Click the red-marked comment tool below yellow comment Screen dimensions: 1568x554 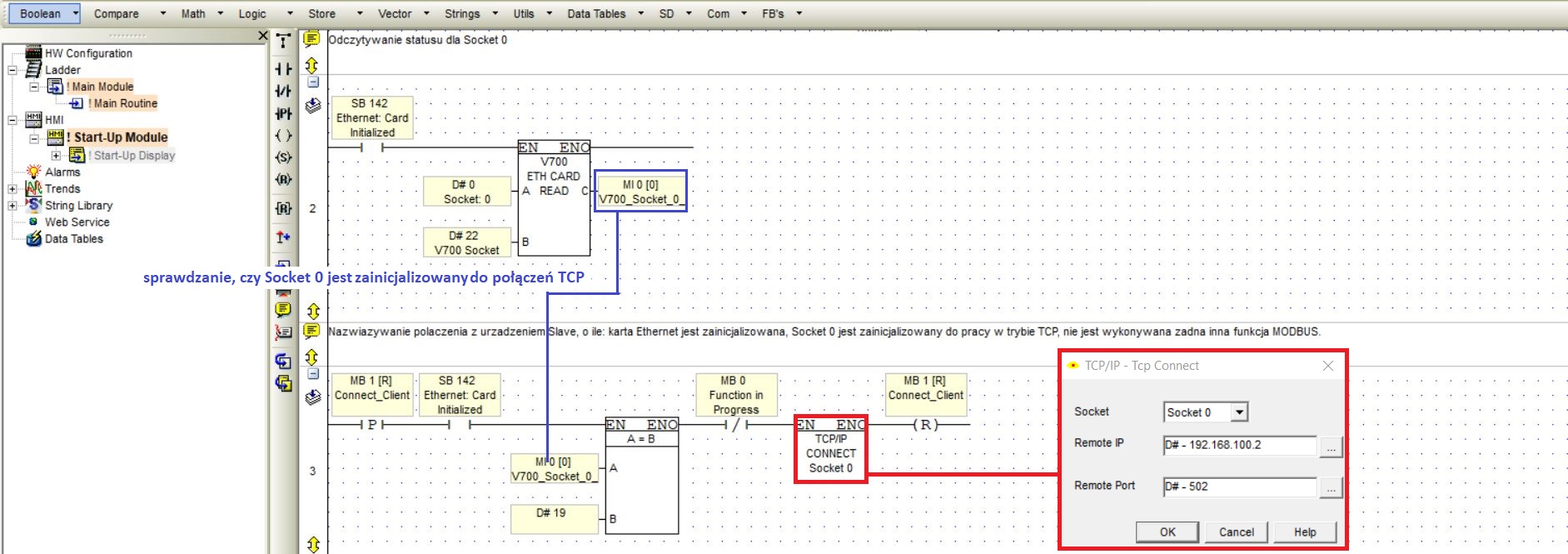pos(283,332)
